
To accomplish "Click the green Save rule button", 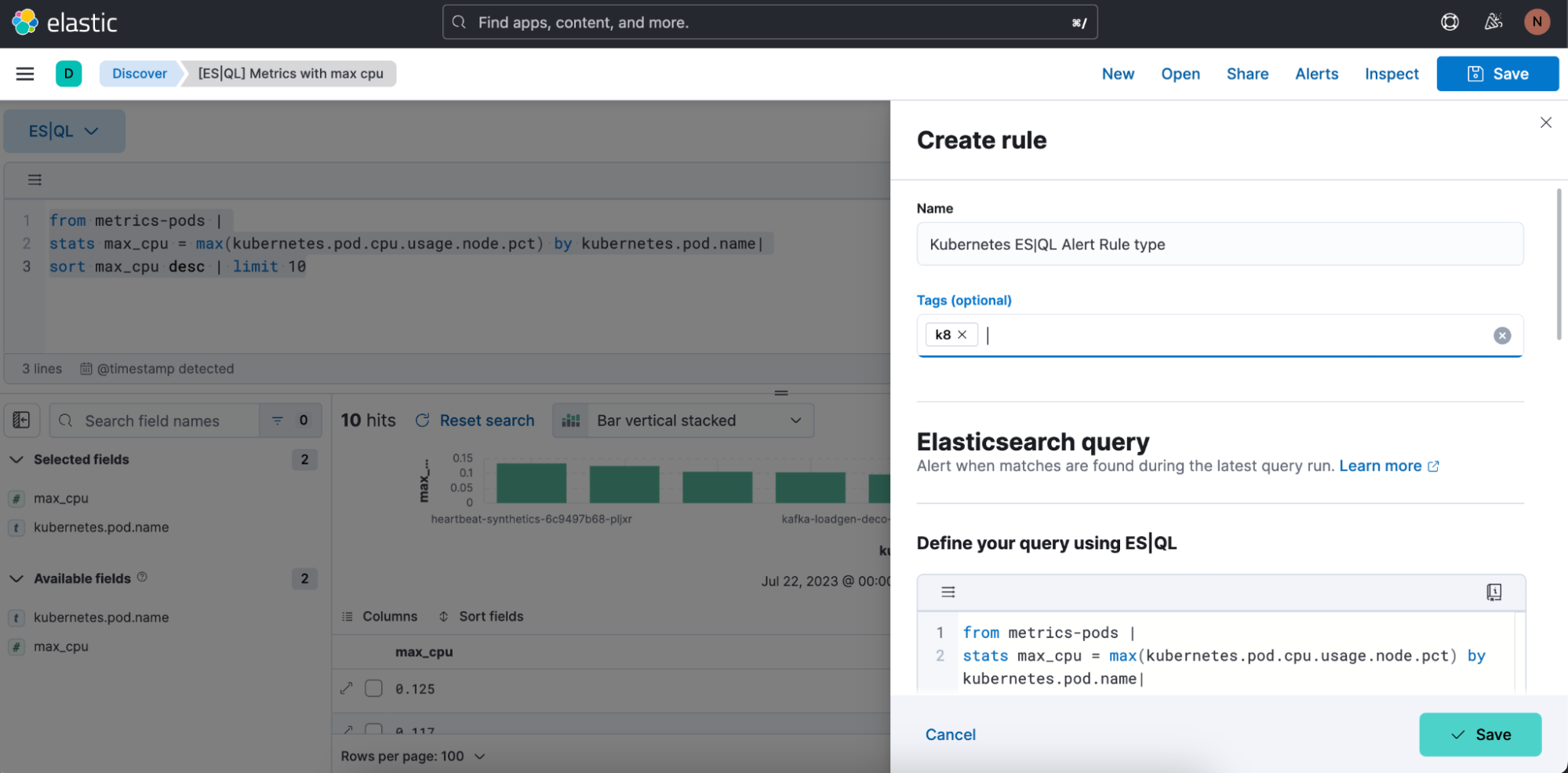I will [1479, 735].
